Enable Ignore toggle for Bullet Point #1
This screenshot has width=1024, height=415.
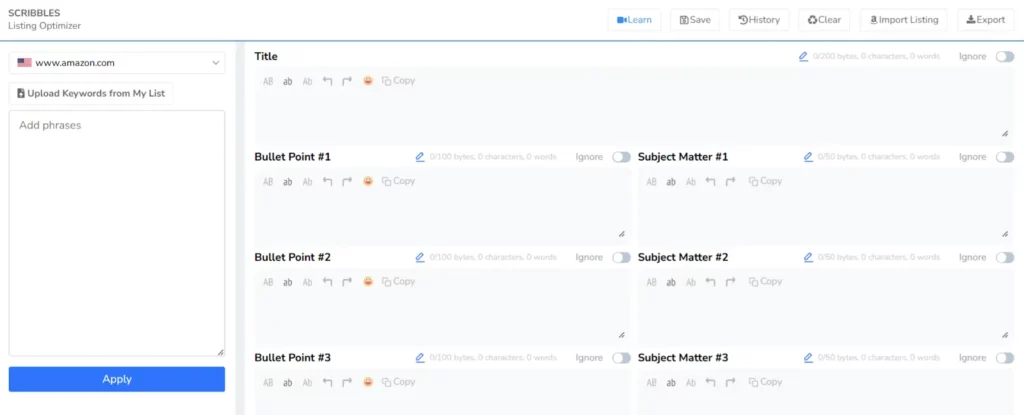click(x=621, y=157)
